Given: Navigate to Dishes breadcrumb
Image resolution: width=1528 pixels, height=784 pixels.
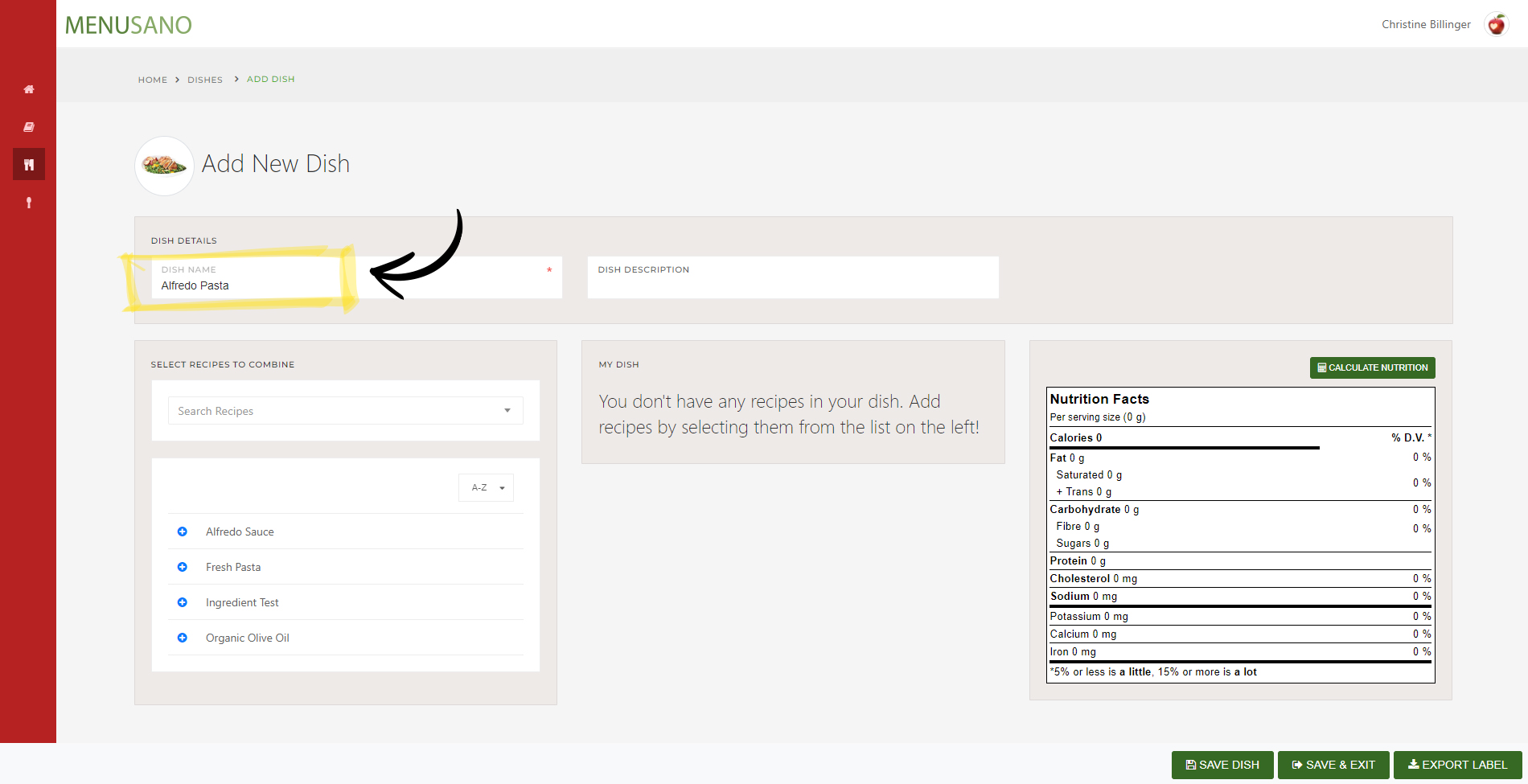Looking at the screenshot, I should [205, 80].
